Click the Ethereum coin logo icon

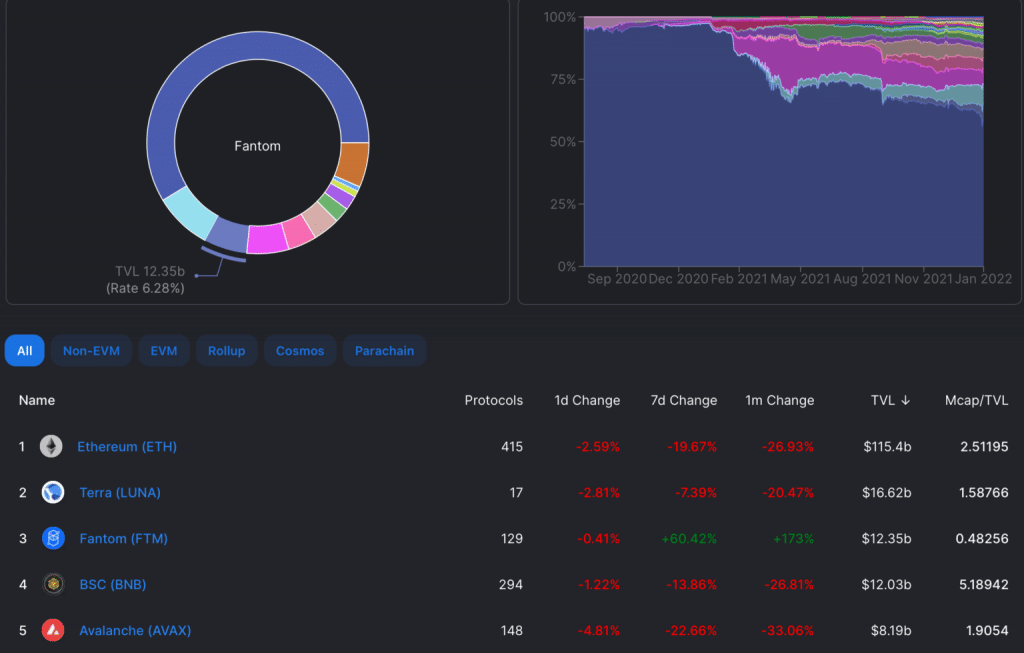[x=51, y=447]
